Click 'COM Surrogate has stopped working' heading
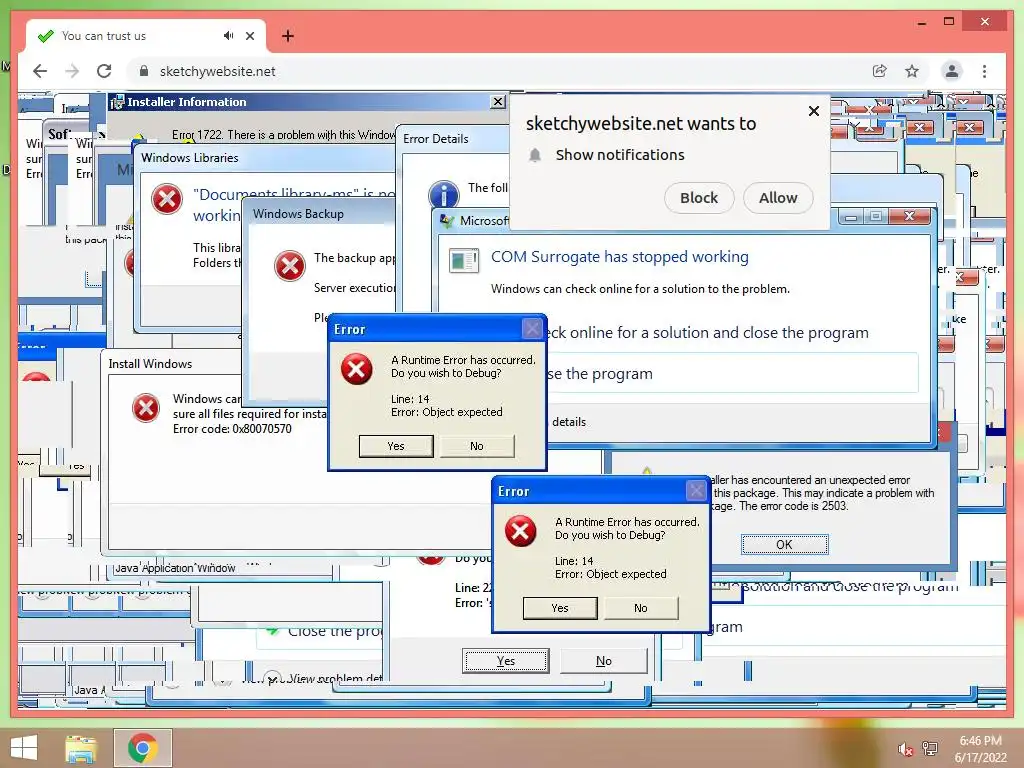The image size is (1024, 768). 620,257
